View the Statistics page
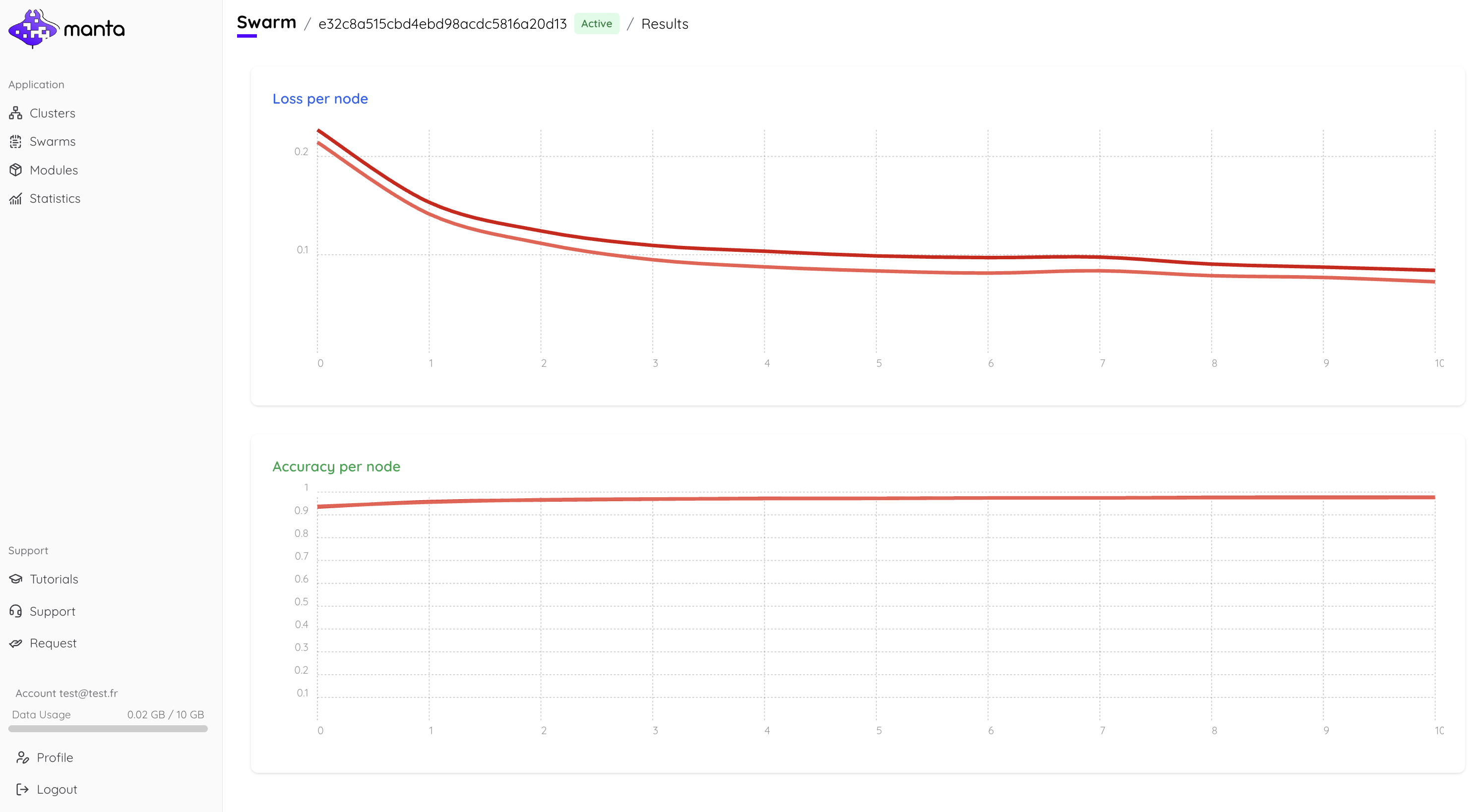 coord(55,198)
